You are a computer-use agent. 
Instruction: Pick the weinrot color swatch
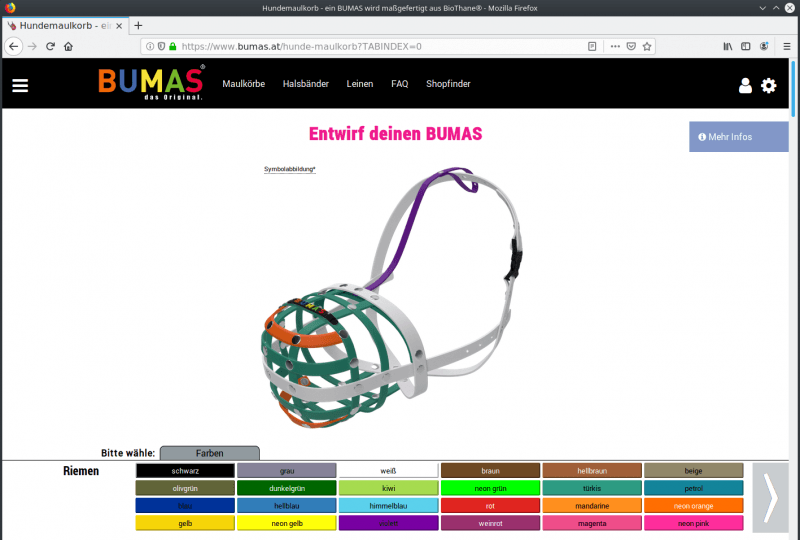pos(490,523)
